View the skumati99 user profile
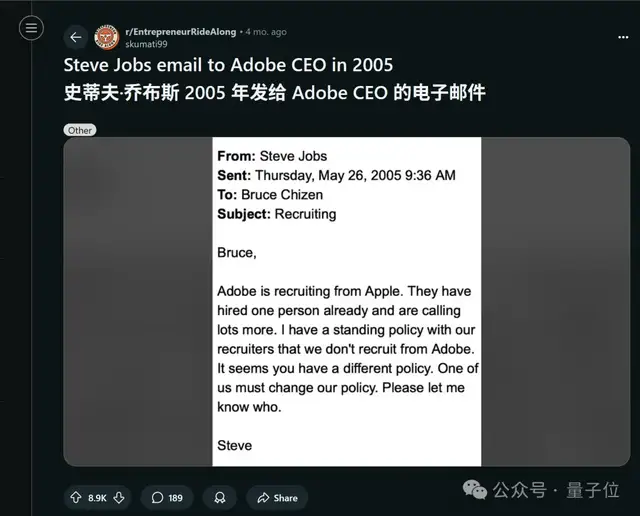Viewport: 640px width, 516px height. 146,44
